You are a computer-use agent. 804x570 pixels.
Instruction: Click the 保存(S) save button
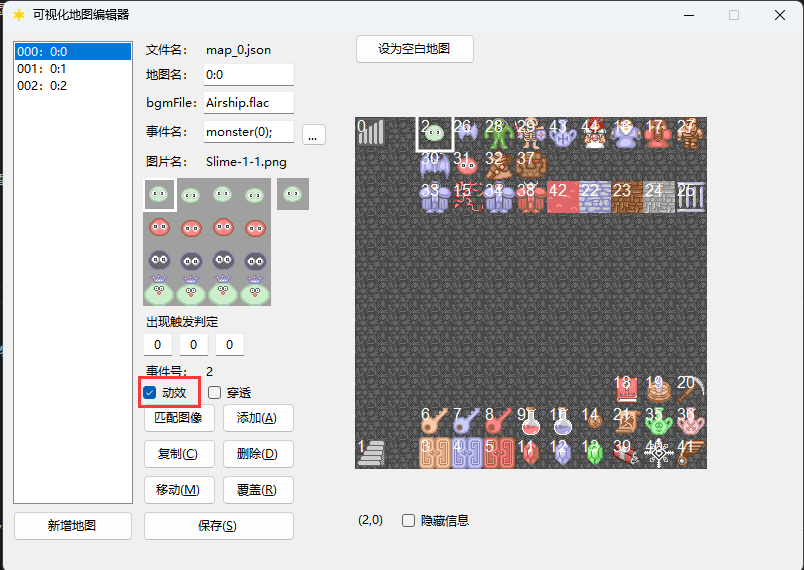218,526
